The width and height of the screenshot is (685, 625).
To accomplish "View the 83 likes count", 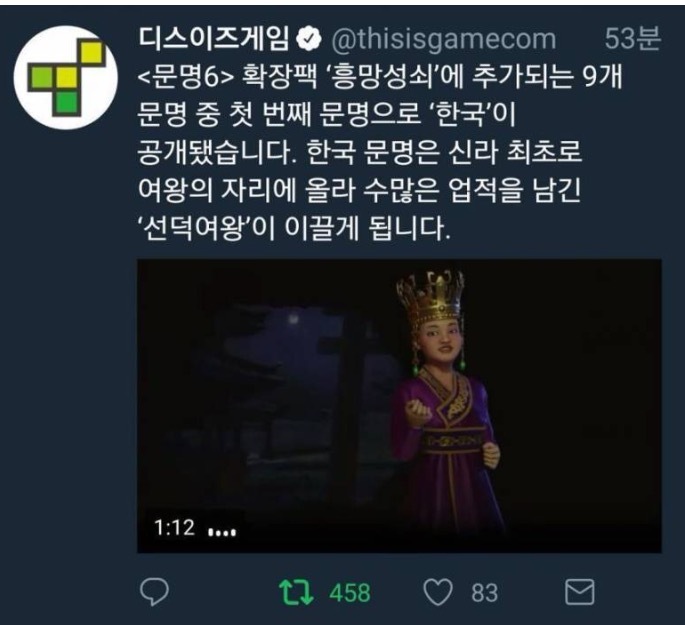I will pos(484,593).
